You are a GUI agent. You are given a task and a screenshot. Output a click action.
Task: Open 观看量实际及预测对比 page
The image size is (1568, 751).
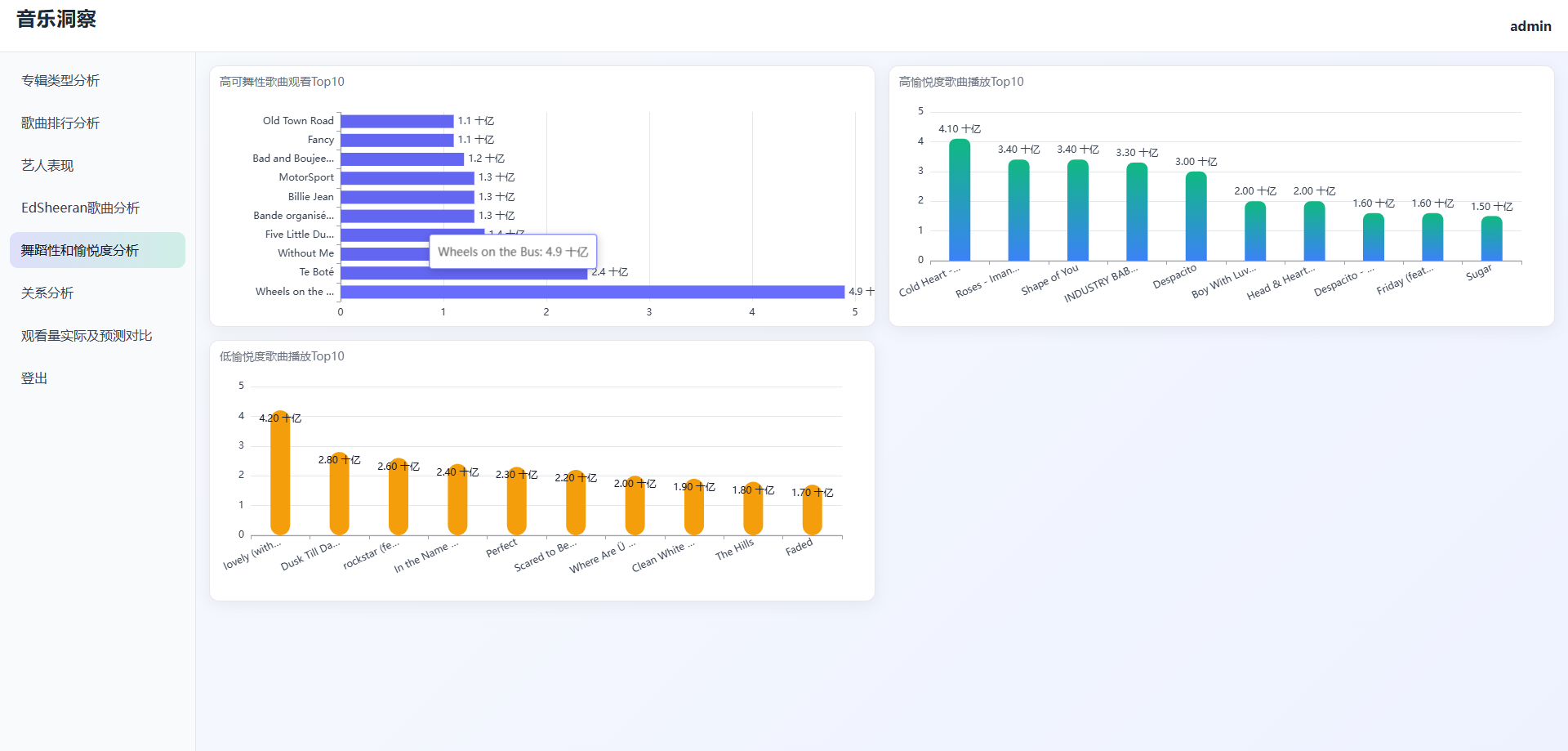point(87,335)
